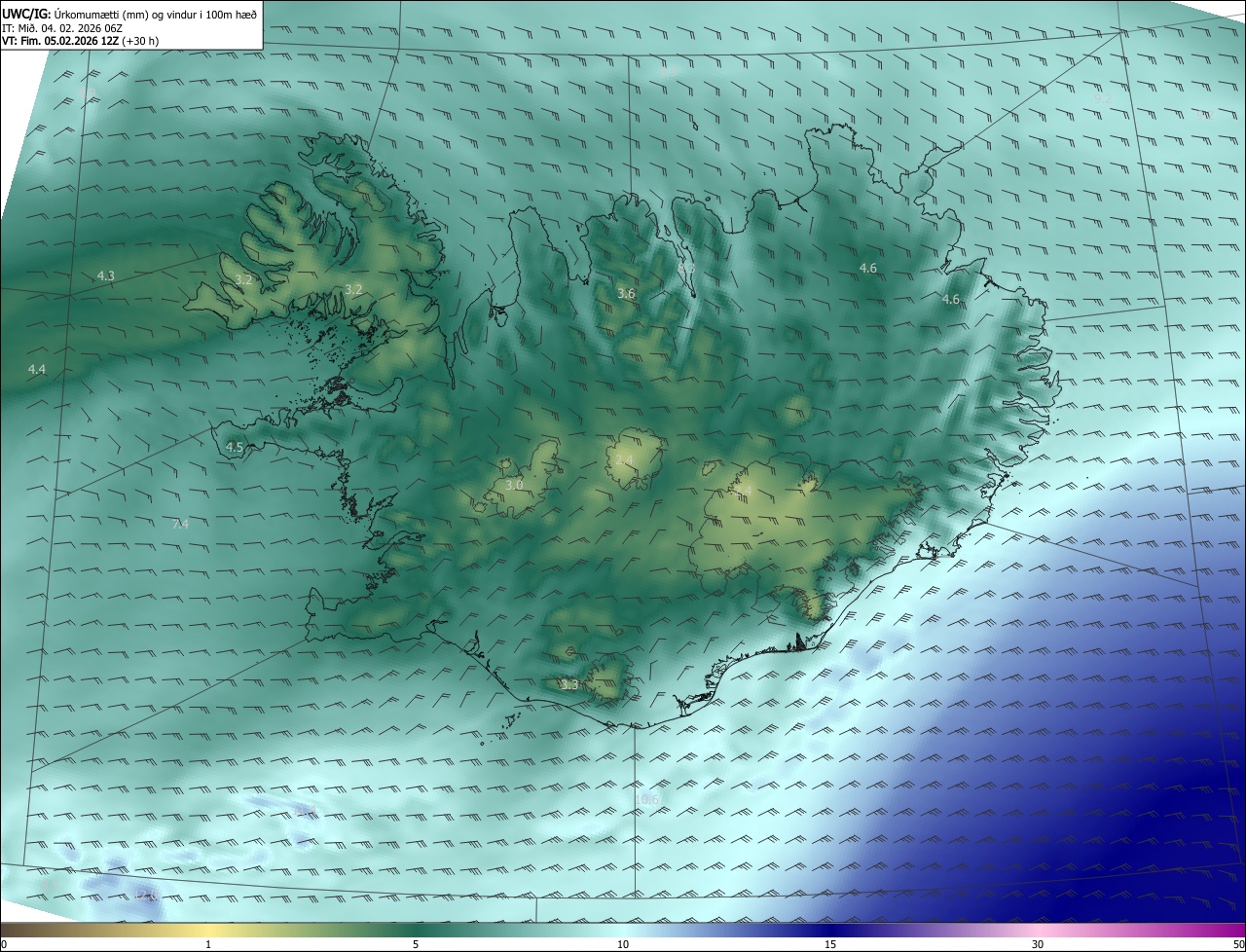
Task: Click the "7.4" value label on the map
Action: coord(180,525)
